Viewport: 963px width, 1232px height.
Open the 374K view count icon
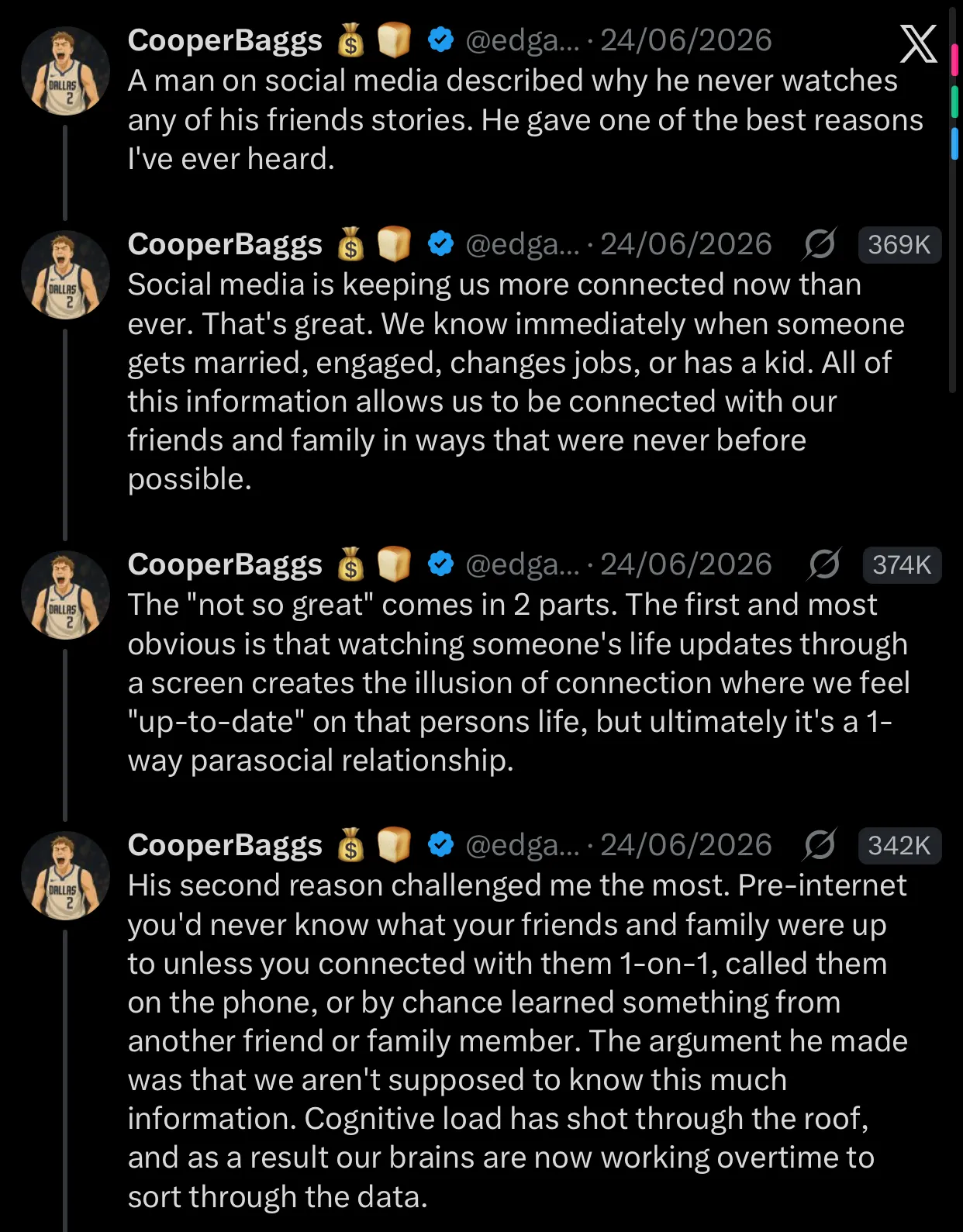[x=823, y=564]
